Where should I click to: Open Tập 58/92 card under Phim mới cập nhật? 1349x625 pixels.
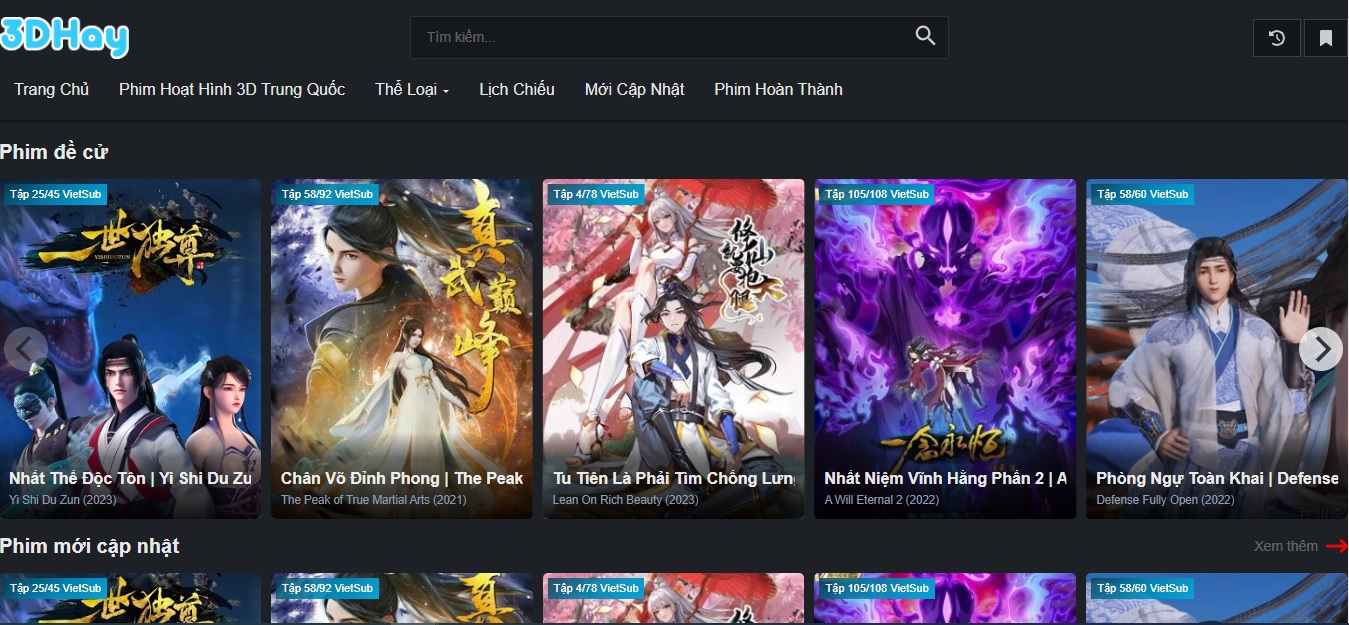click(x=402, y=599)
